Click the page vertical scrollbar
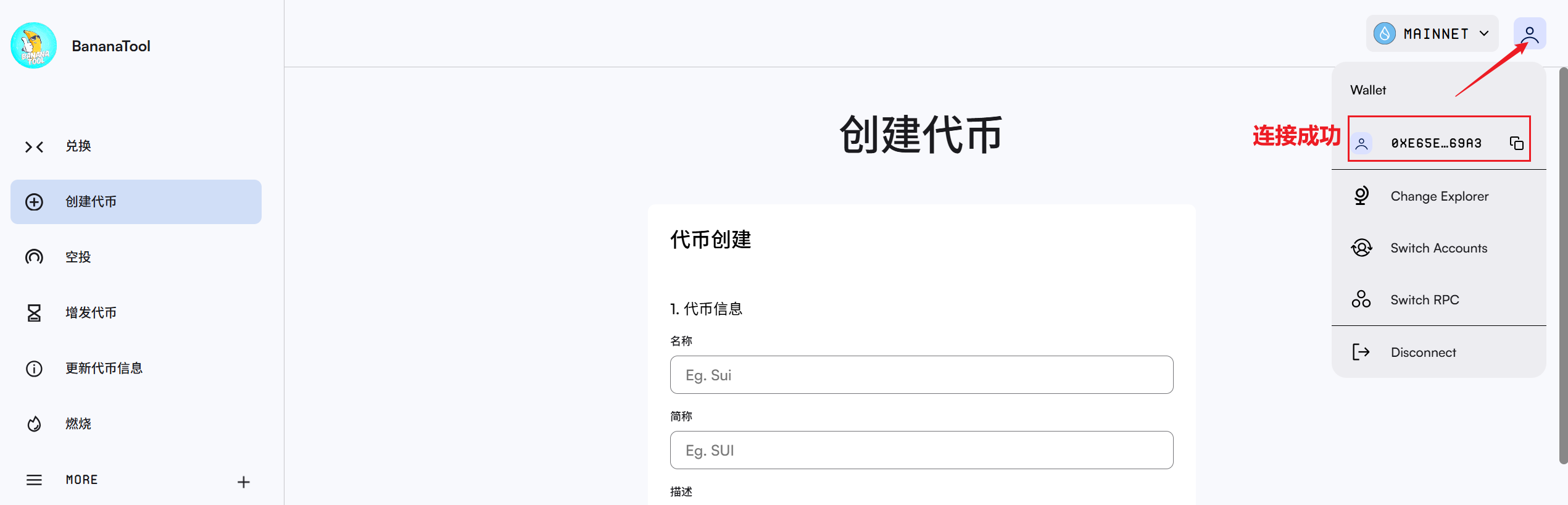Viewport: 1568px width, 505px height. coord(1563,265)
